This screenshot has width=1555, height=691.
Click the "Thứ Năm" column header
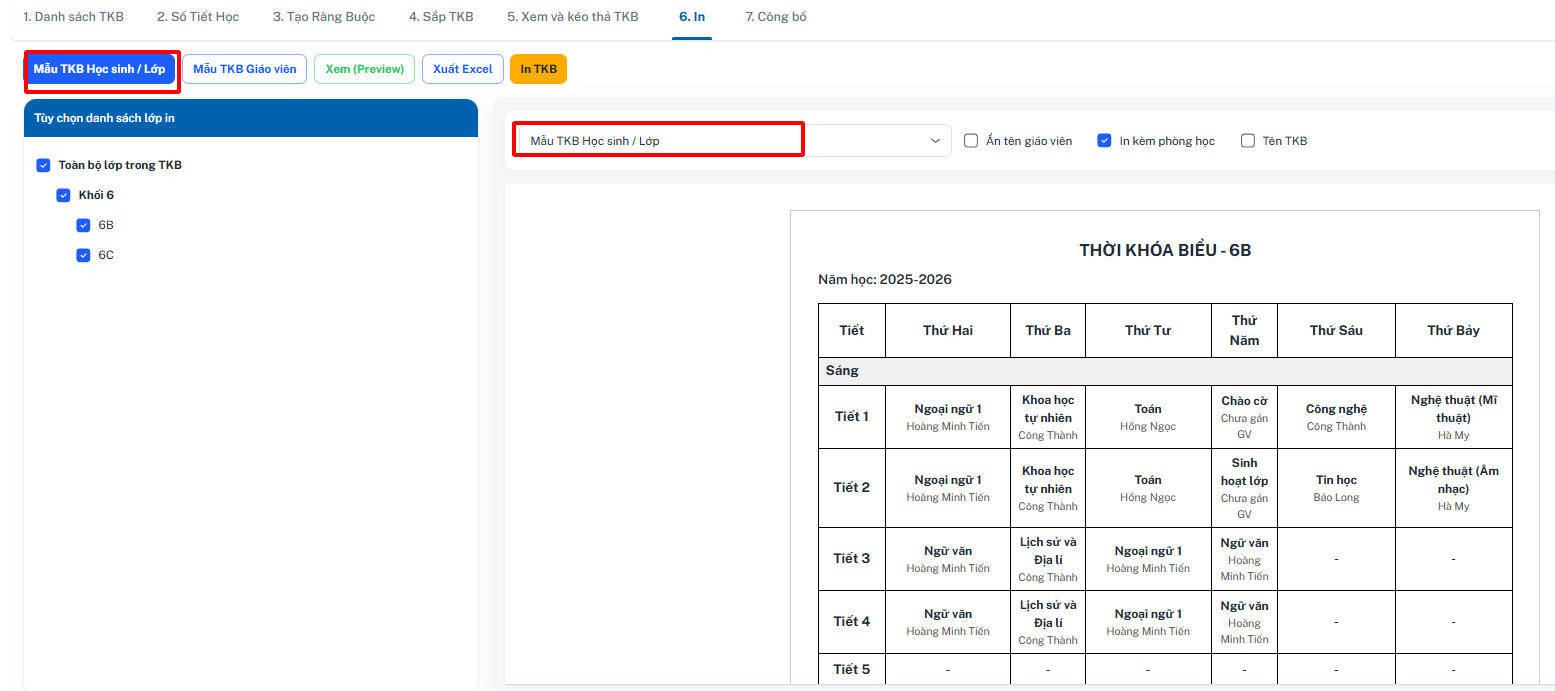1244,330
